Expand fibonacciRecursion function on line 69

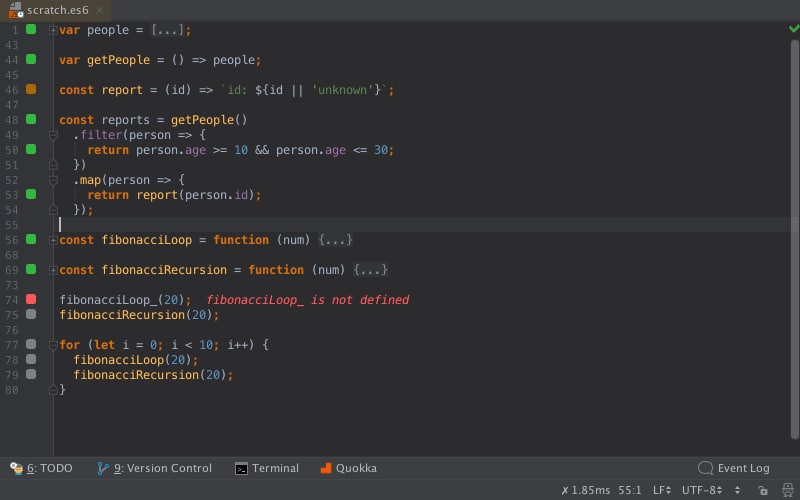click(53, 270)
